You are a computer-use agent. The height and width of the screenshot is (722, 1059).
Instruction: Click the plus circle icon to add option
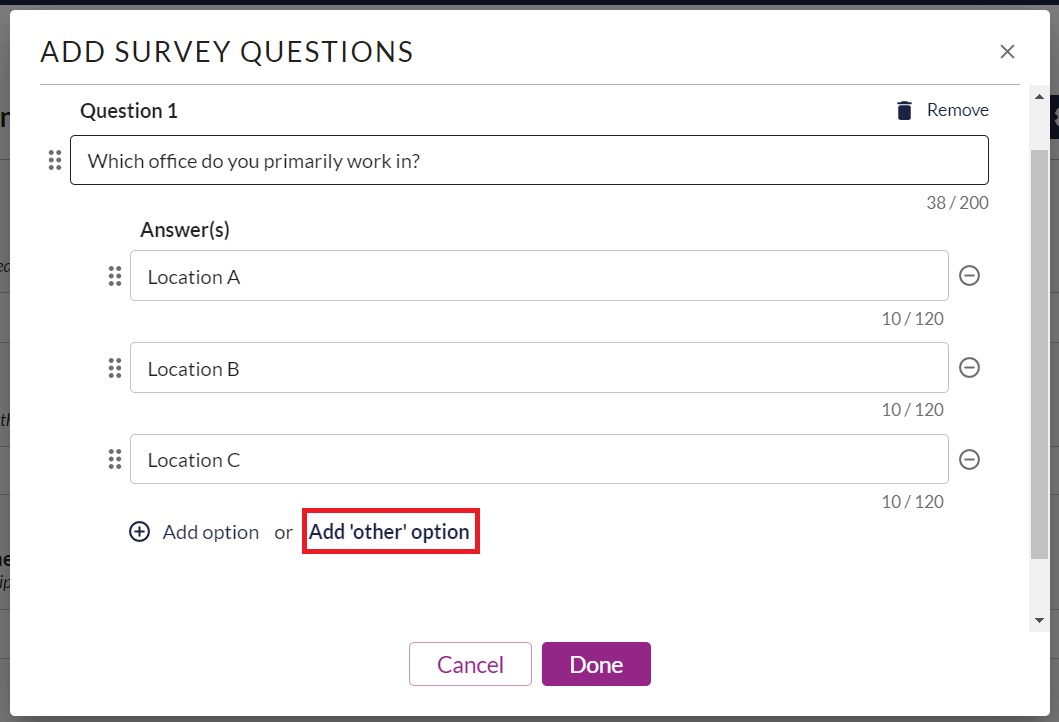point(139,532)
